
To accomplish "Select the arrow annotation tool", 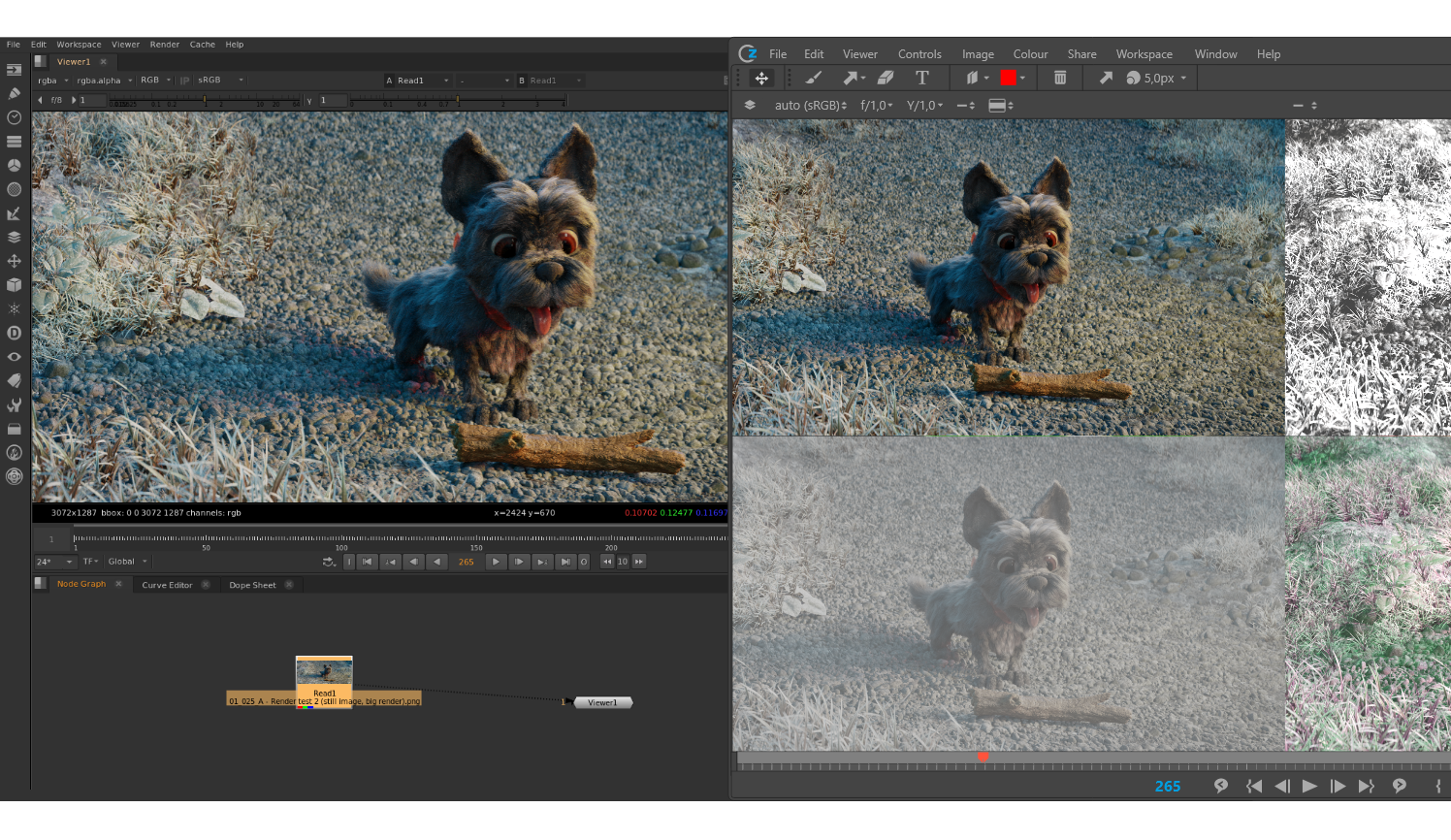I will [x=853, y=78].
